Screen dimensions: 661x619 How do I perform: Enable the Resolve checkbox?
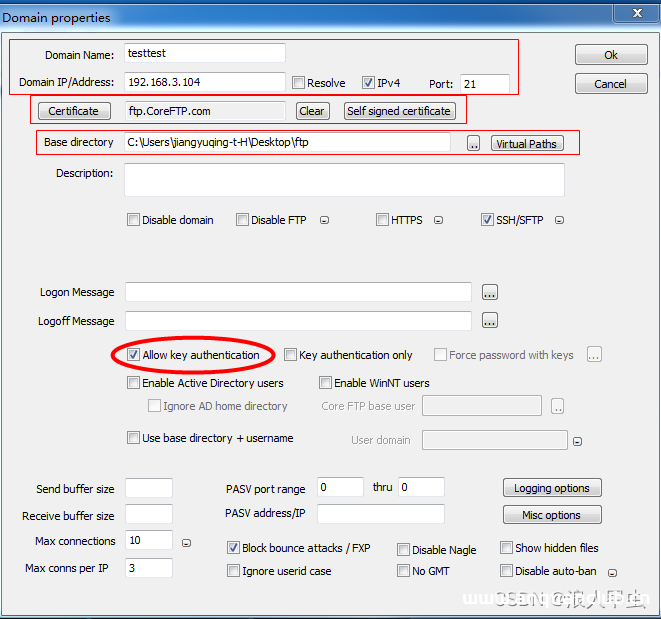pyautogui.click(x=298, y=83)
